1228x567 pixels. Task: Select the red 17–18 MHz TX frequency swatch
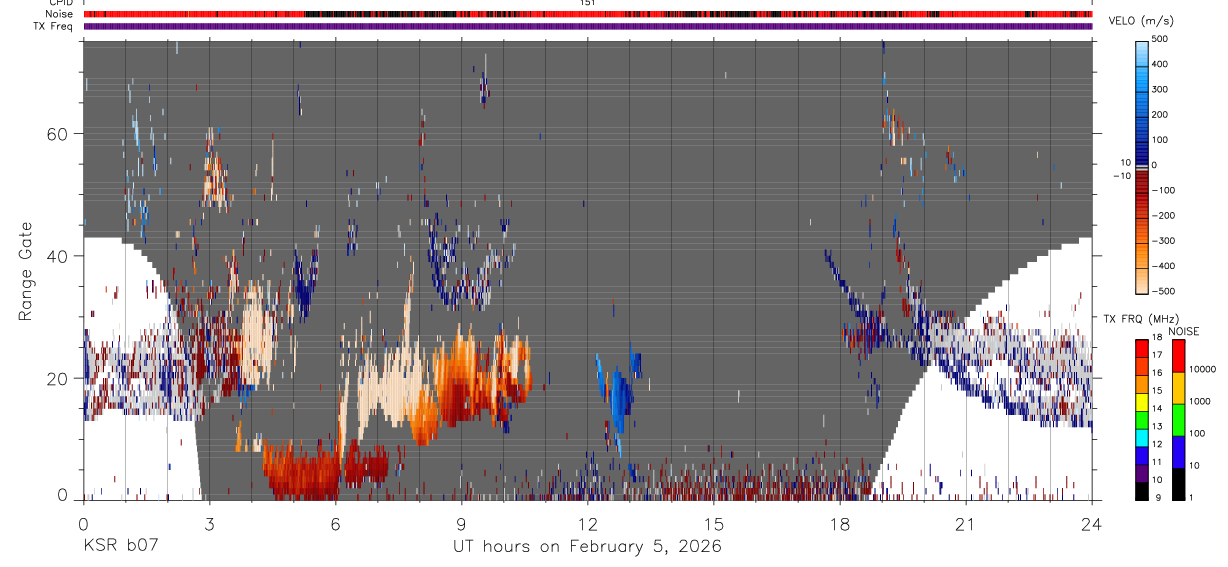(1142, 348)
